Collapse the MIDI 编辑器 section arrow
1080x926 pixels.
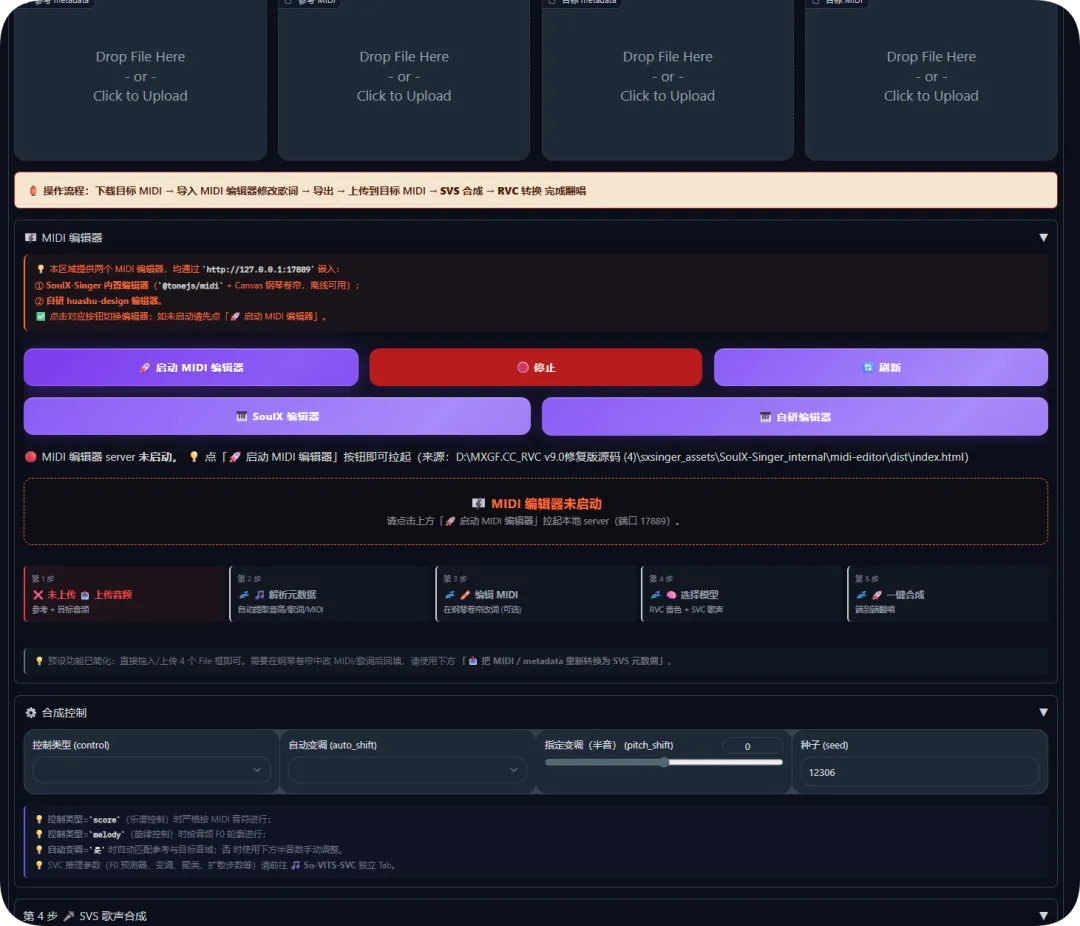1043,238
